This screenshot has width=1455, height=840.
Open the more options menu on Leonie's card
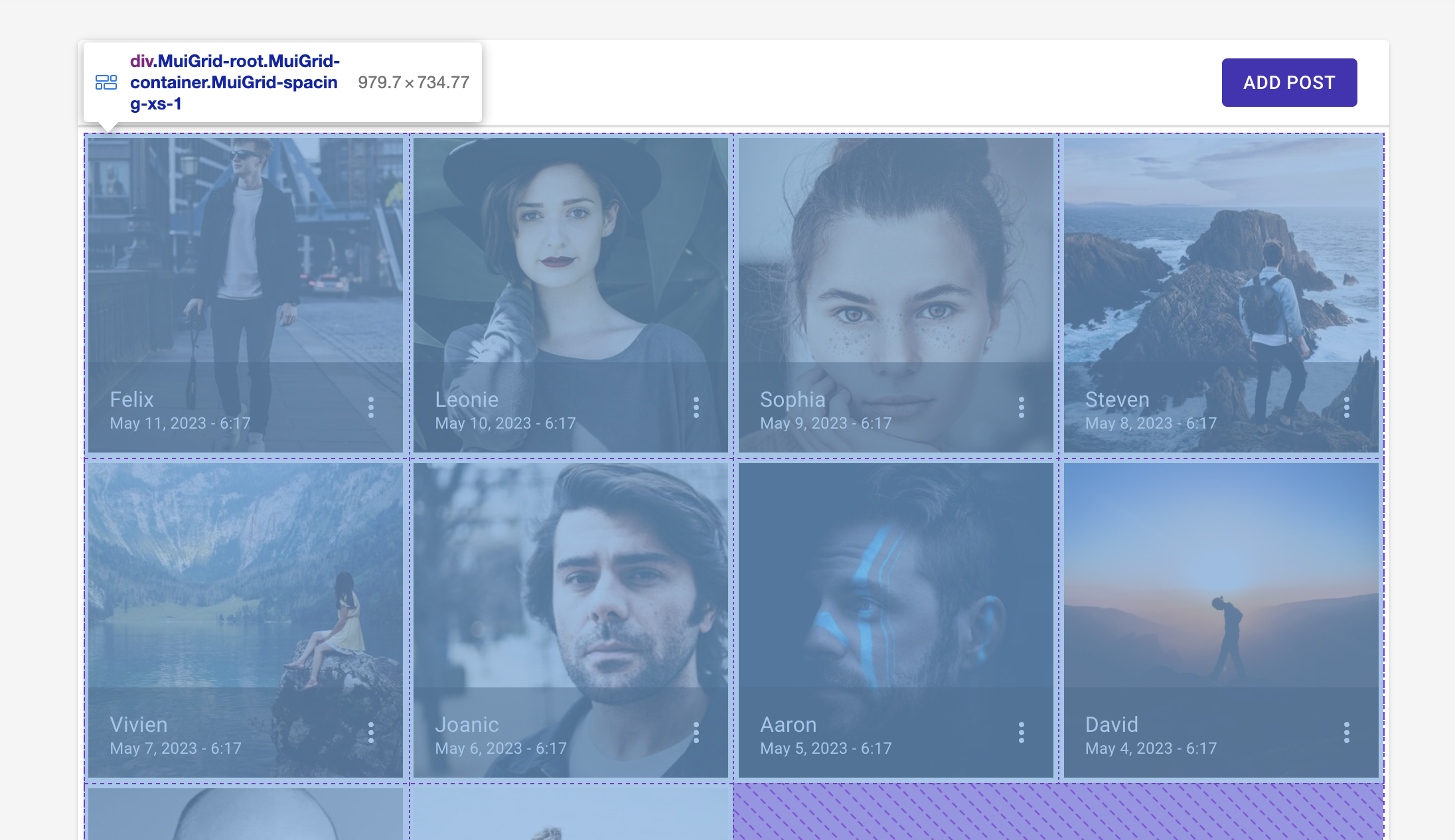coord(696,407)
